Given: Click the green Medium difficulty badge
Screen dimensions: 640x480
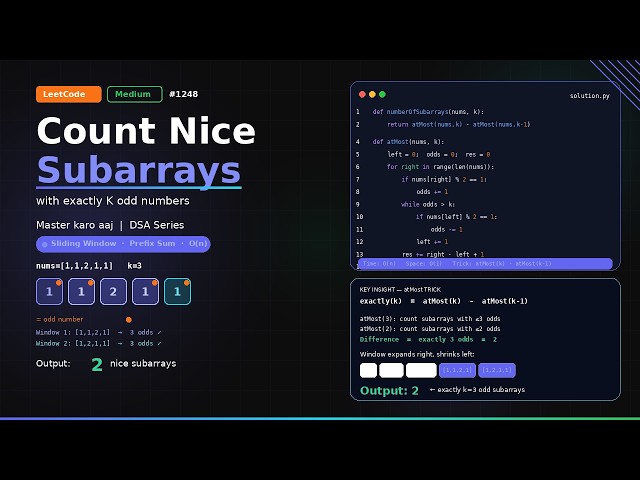Looking at the screenshot, I should 135,94.
